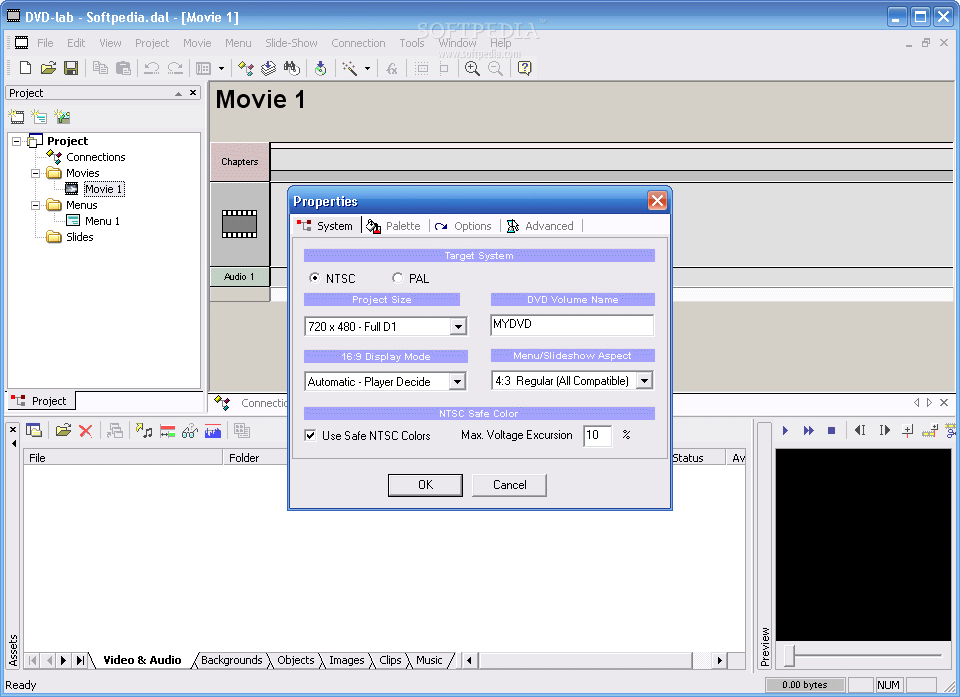The width and height of the screenshot is (960, 697).
Task: Click the film strip icon in Movie 1 timeline
Action: (x=239, y=224)
